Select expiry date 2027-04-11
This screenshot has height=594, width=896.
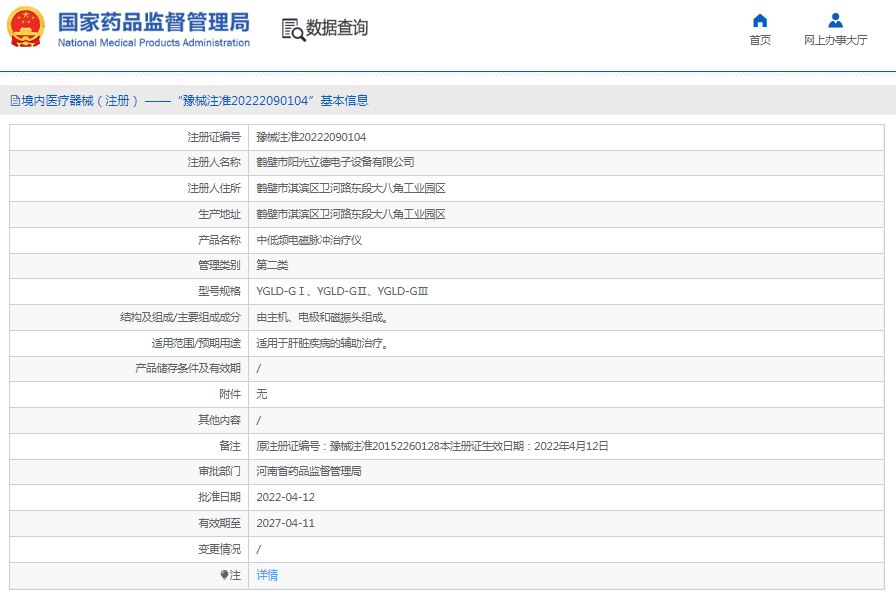(286, 523)
